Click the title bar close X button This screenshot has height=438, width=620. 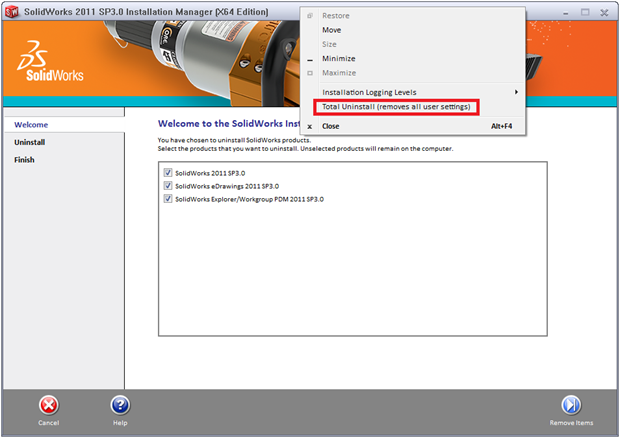(604, 13)
